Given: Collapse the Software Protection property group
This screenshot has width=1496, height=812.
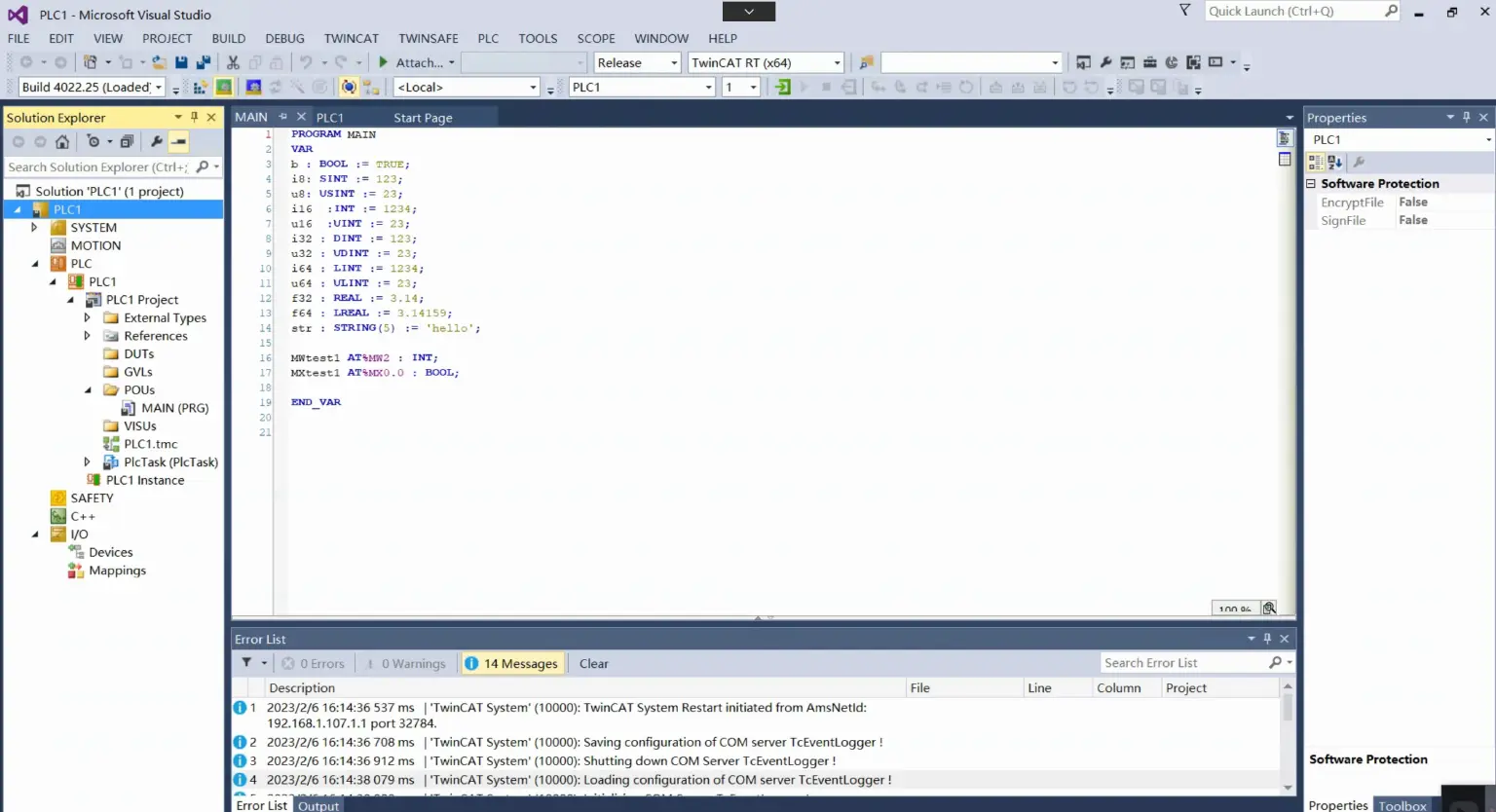Looking at the screenshot, I should (x=1311, y=184).
